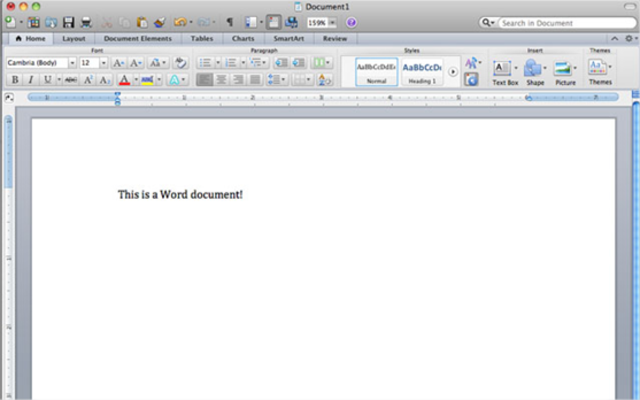
Task: Center the text
Action: (221, 79)
